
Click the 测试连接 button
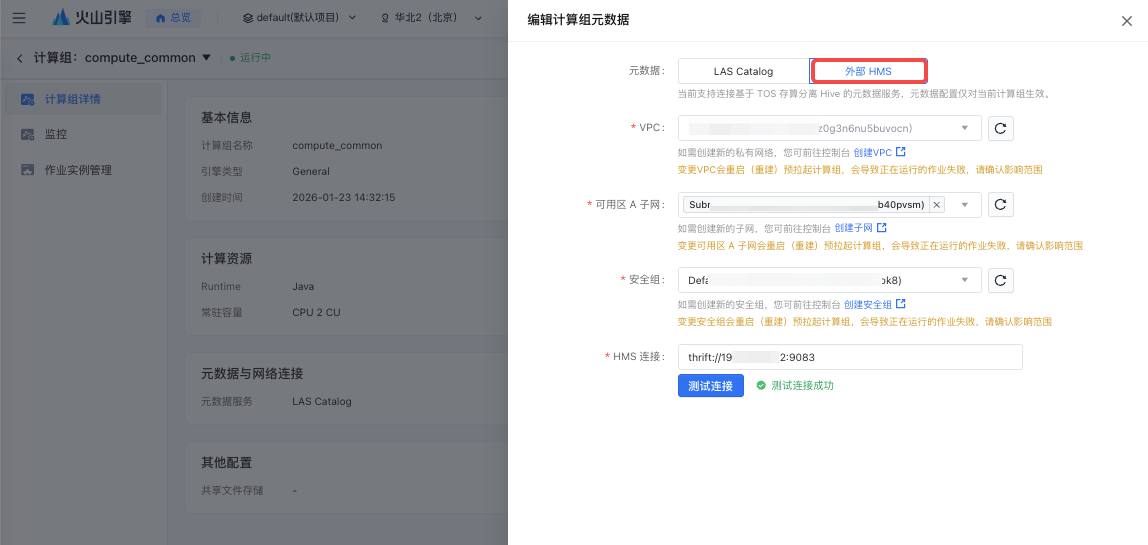tap(710, 386)
